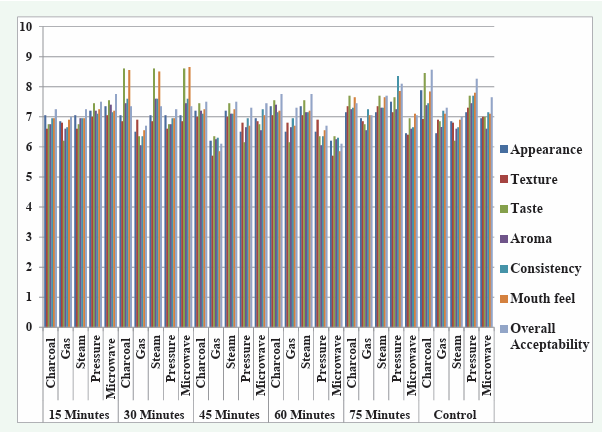Click the orange Mouth feel legend swatch
Screen dimensions: 602x432
point(504,297)
